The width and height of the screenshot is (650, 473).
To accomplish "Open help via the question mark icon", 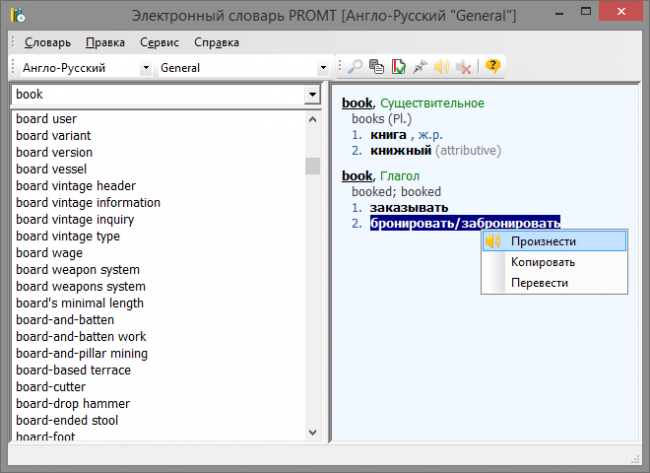I will [x=492, y=67].
